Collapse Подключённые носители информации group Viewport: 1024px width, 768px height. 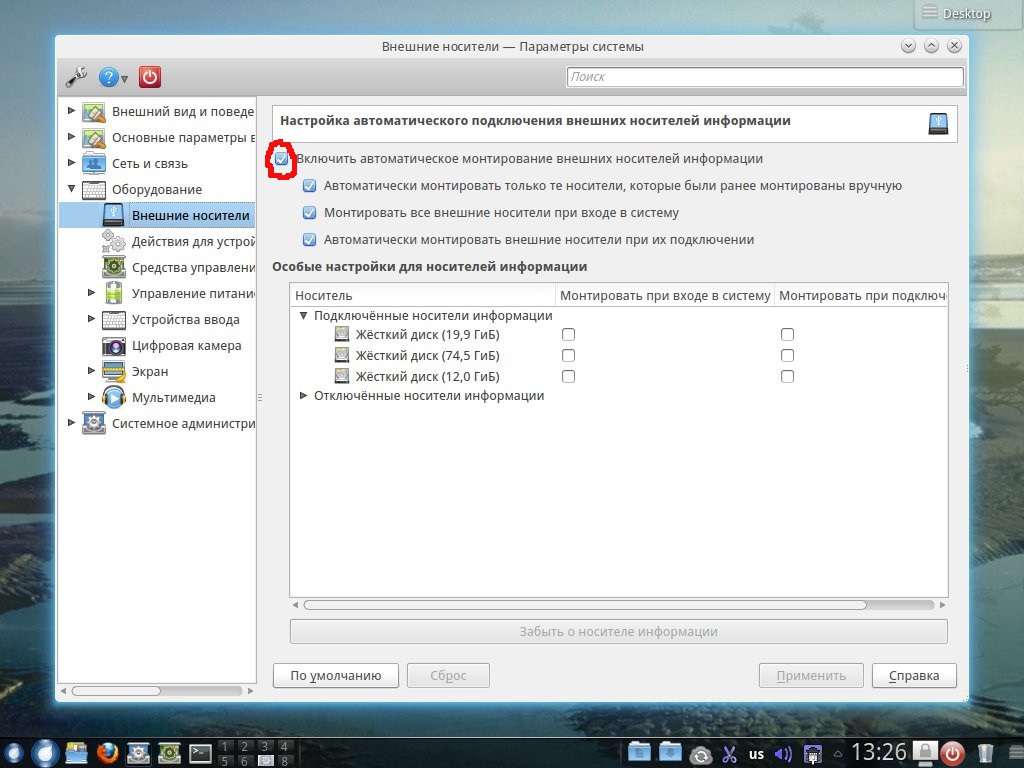click(303, 315)
